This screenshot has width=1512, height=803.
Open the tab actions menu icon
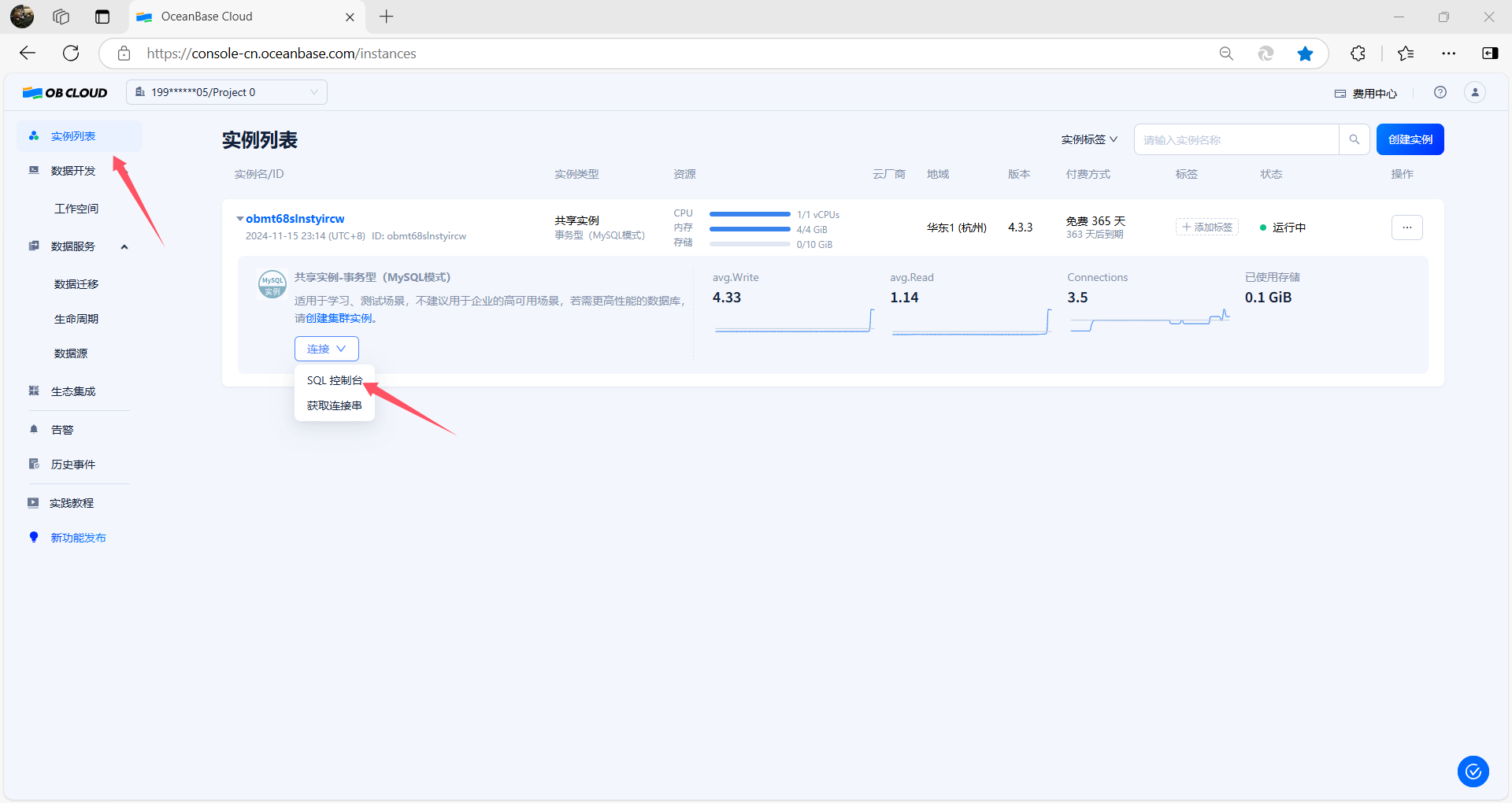click(x=102, y=17)
